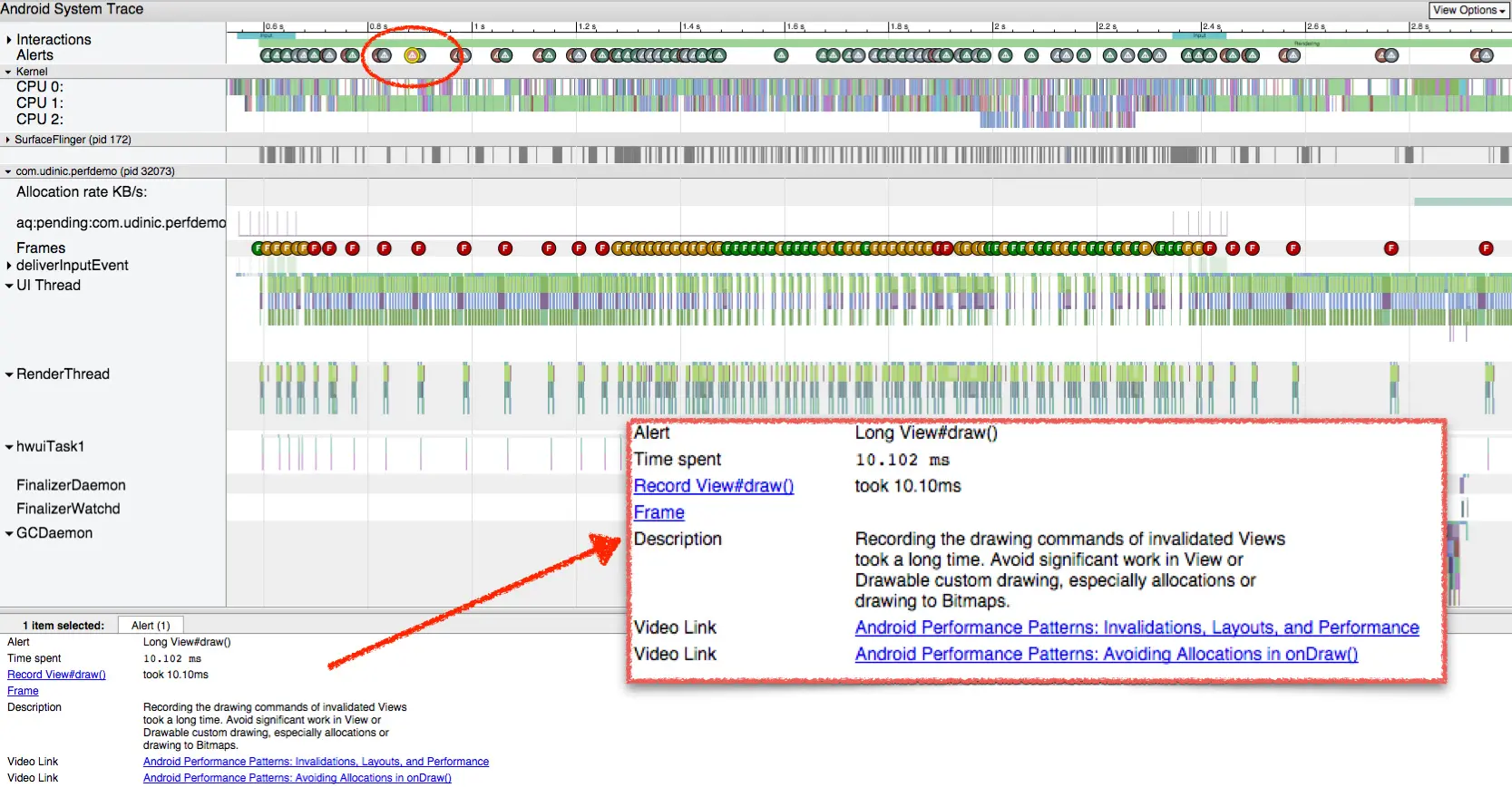Click the Frames track label
This screenshot has width=1512, height=807.
click(x=41, y=248)
